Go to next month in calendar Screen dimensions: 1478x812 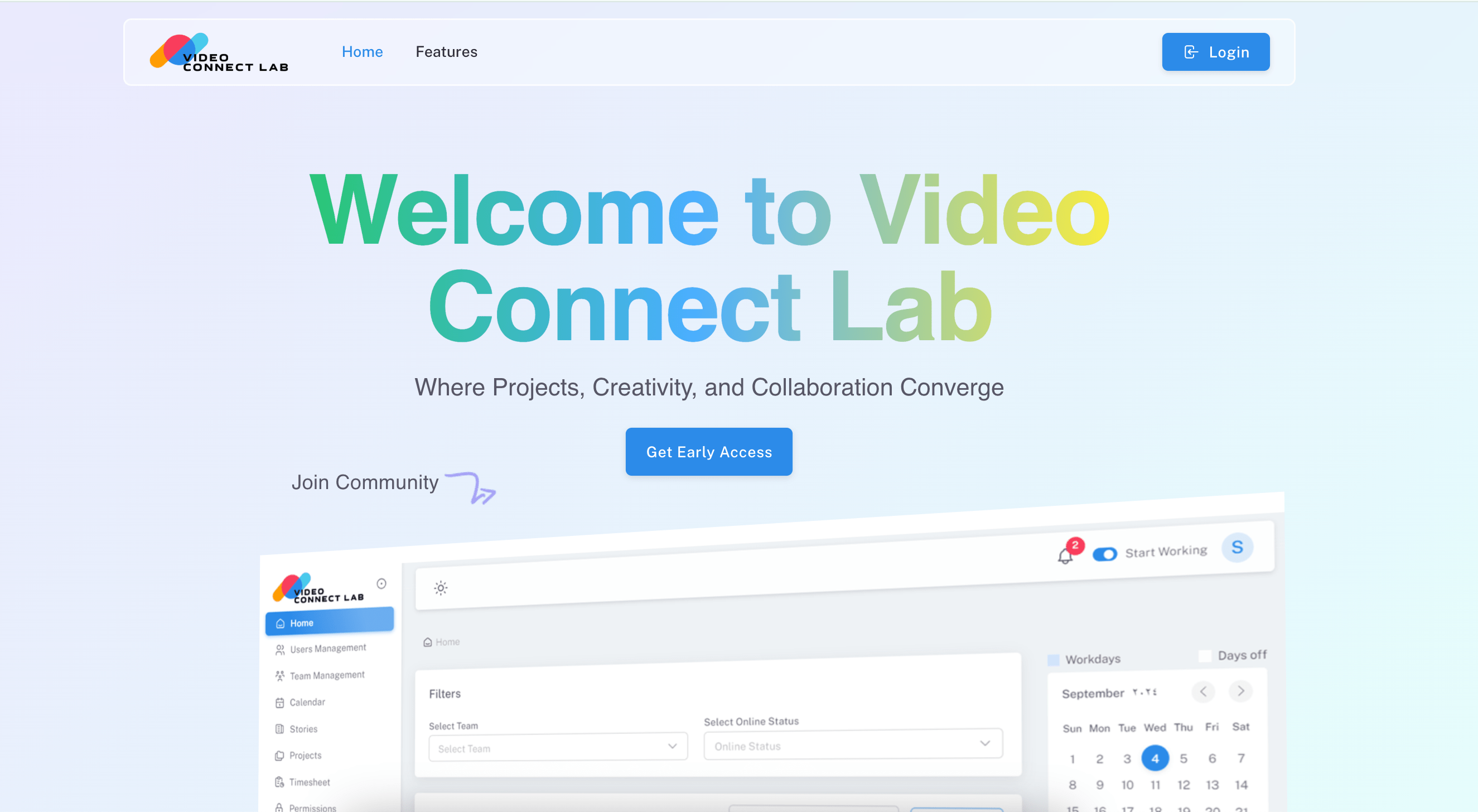[1240, 690]
